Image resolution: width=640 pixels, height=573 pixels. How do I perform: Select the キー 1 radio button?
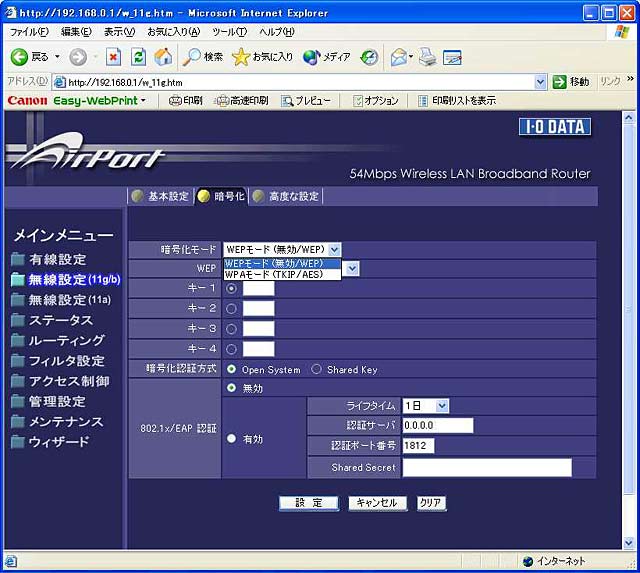point(231,289)
